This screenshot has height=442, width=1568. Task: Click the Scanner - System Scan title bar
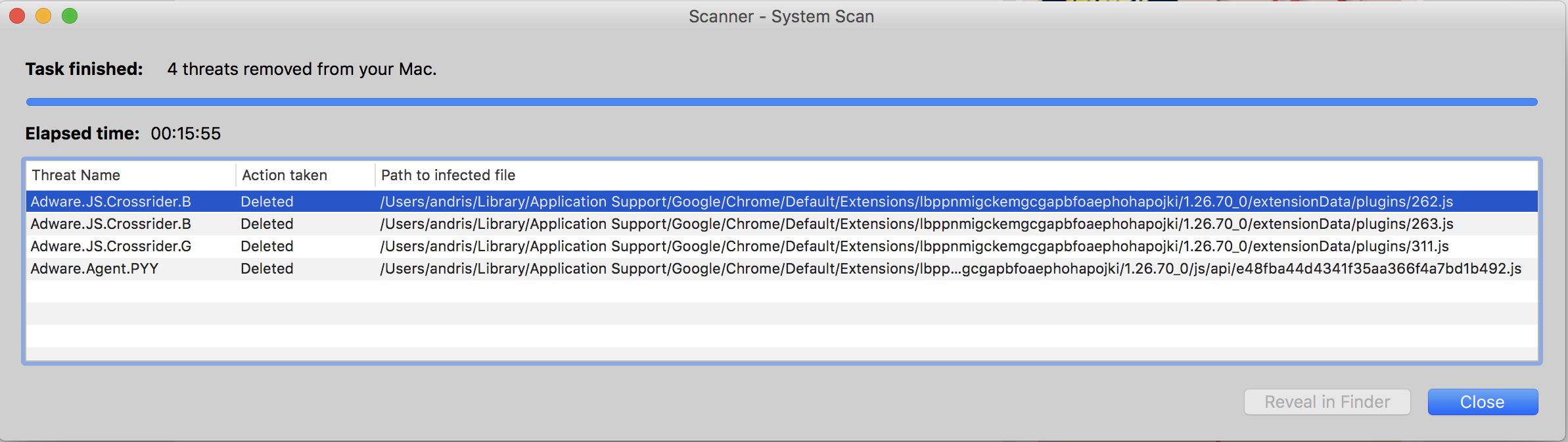pyautogui.click(x=781, y=16)
